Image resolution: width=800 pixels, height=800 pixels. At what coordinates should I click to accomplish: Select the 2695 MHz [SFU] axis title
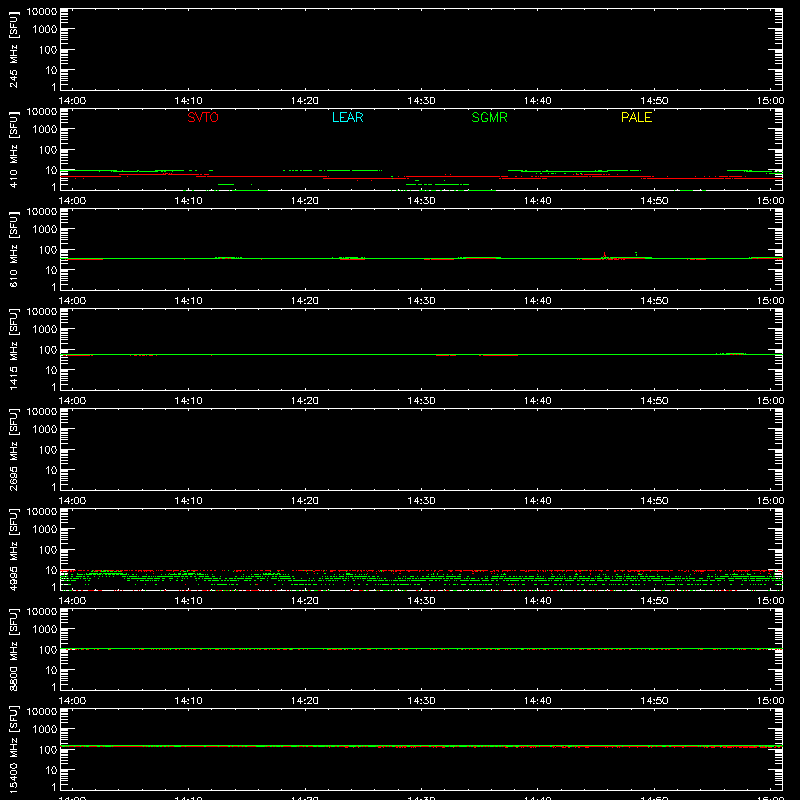13,449
